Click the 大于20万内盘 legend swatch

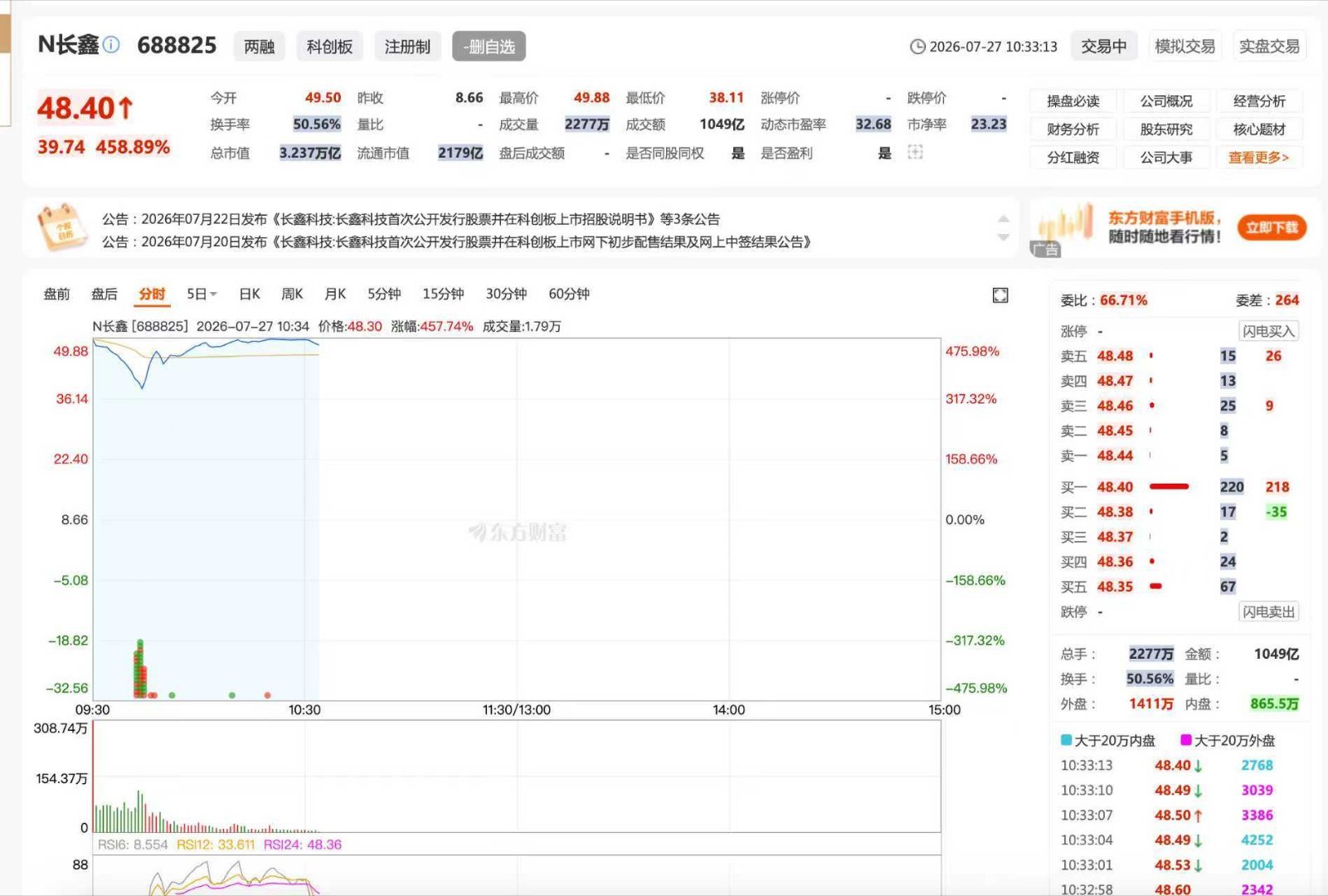coord(1066,740)
